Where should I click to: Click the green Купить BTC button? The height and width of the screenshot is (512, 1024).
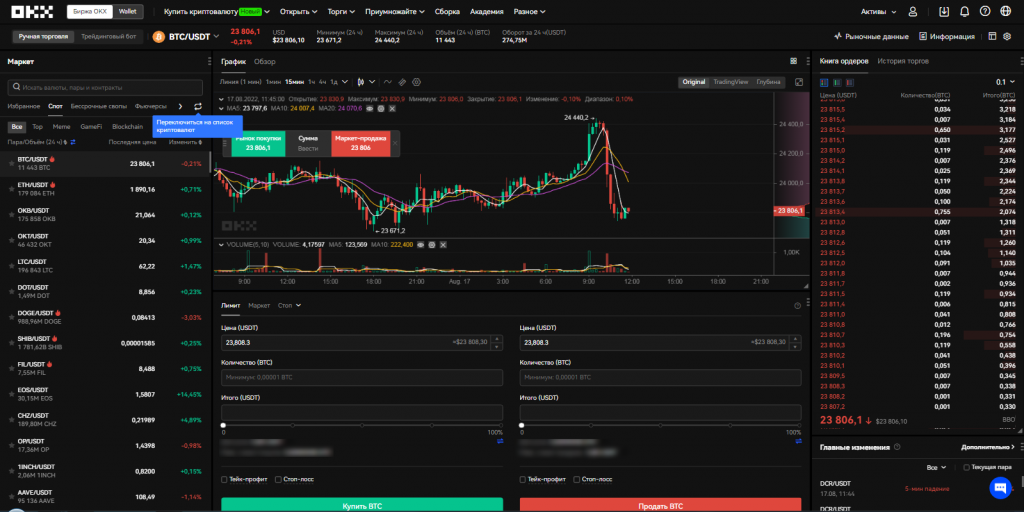(361, 506)
